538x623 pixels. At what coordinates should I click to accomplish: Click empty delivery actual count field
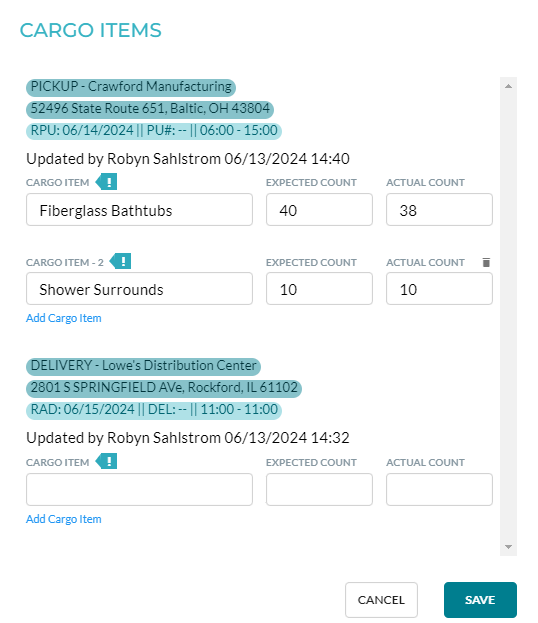point(439,490)
